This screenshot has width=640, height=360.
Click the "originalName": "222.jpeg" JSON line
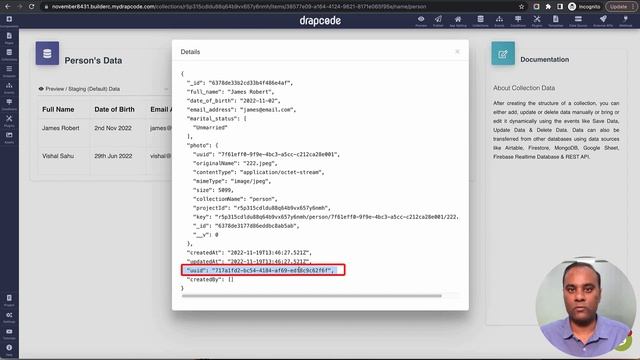tap(235, 163)
